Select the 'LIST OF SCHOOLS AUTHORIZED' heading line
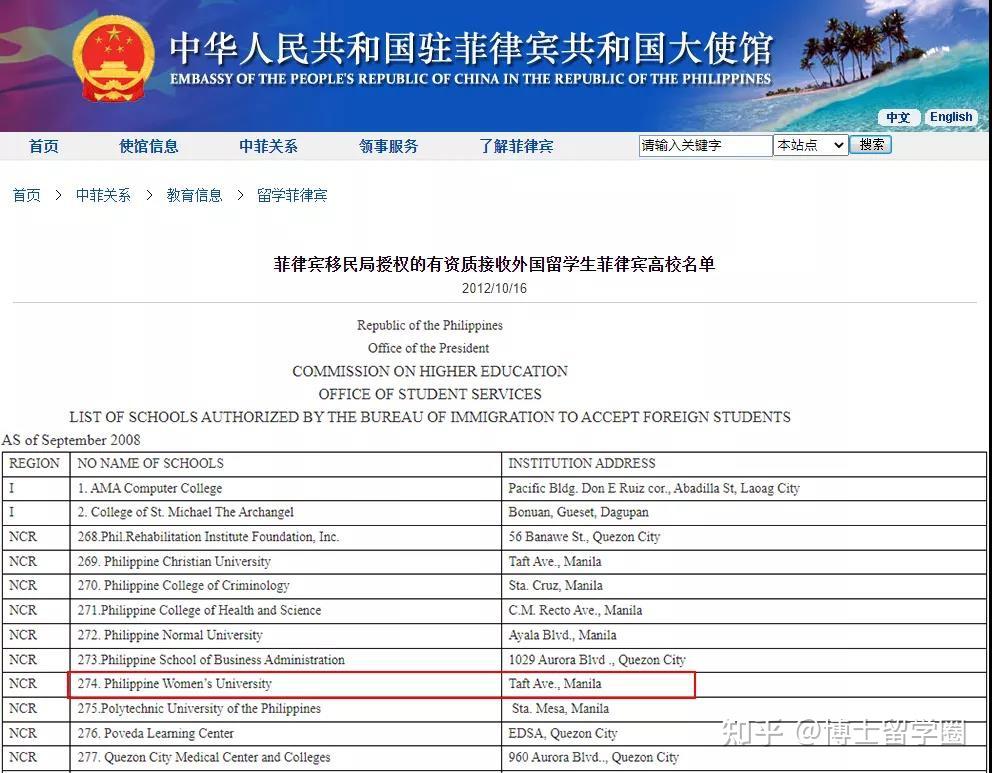Image resolution: width=992 pixels, height=773 pixels. (x=430, y=417)
